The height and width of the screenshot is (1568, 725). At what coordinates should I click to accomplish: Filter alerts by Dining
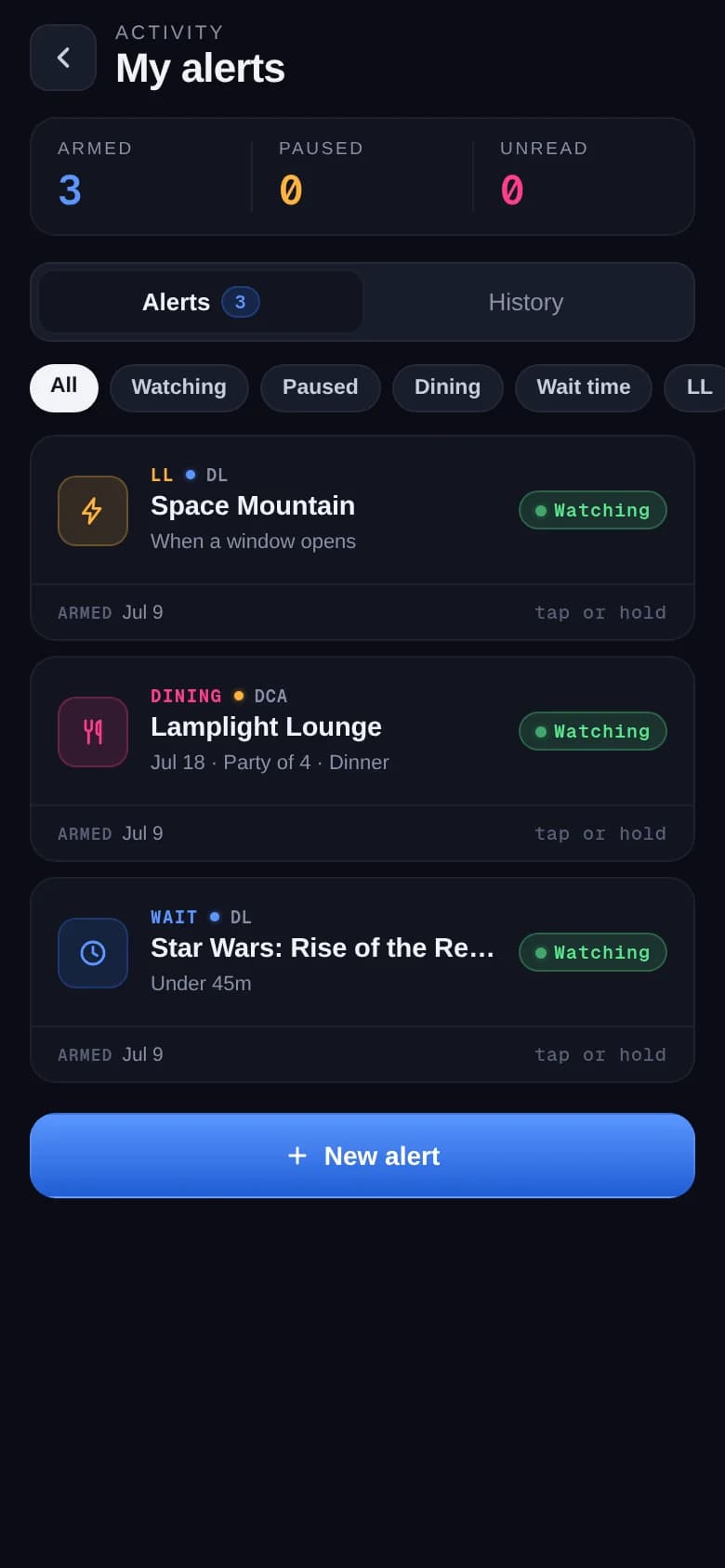[x=448, y=387]
